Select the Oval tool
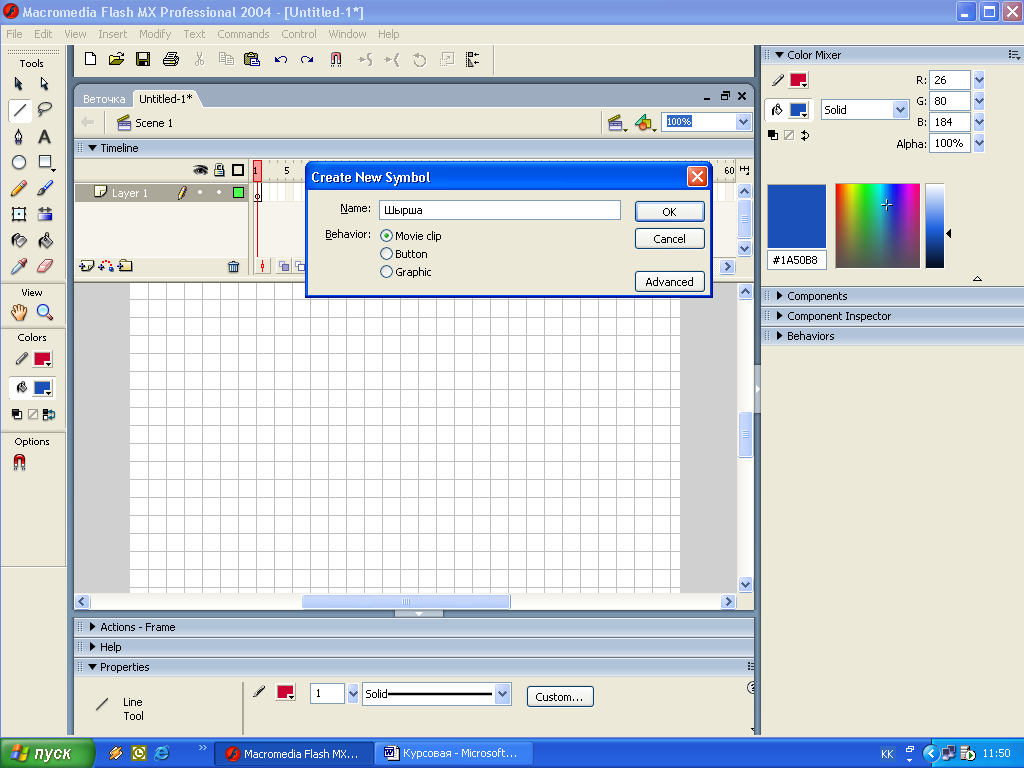The width and height of the screenshot is (1024, 768). (x=19, y=162)
